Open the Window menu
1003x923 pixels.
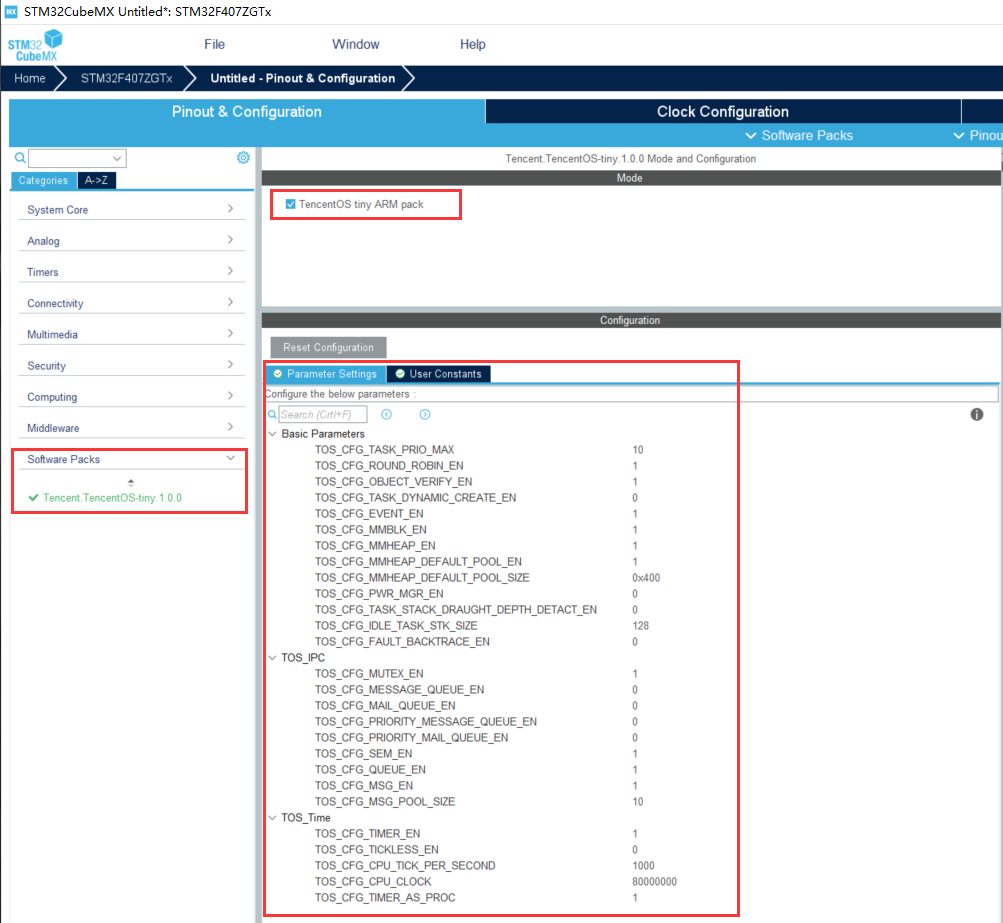[356, 44]
